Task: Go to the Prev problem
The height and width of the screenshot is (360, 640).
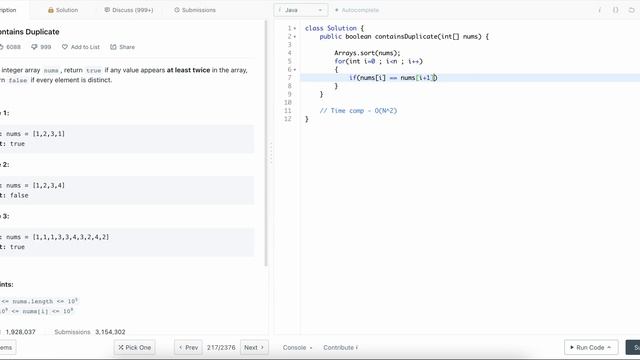Action: point(188,347)
